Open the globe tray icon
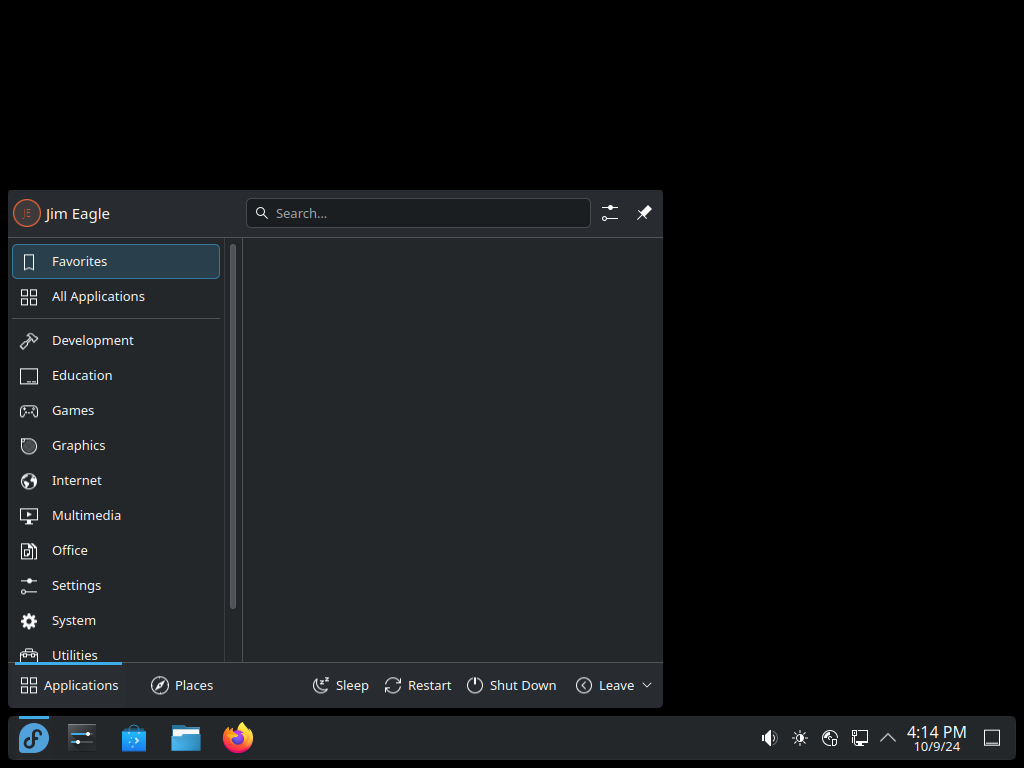Image resolution: width=1024 pixels, height=768 pixels. (830, 738)
